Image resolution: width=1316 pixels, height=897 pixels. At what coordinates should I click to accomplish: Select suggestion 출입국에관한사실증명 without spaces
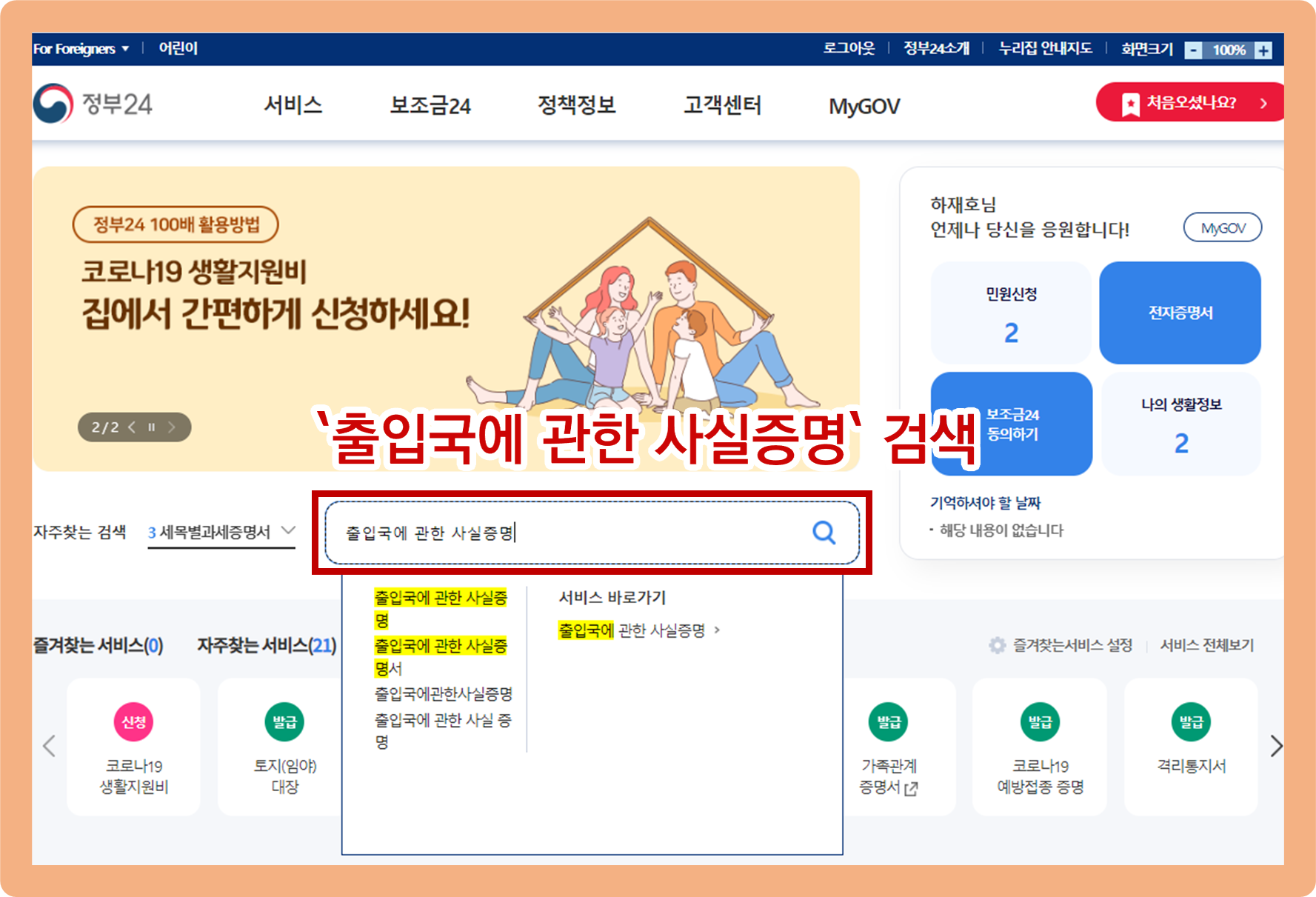pyautogui.click(x=443, y=693)
